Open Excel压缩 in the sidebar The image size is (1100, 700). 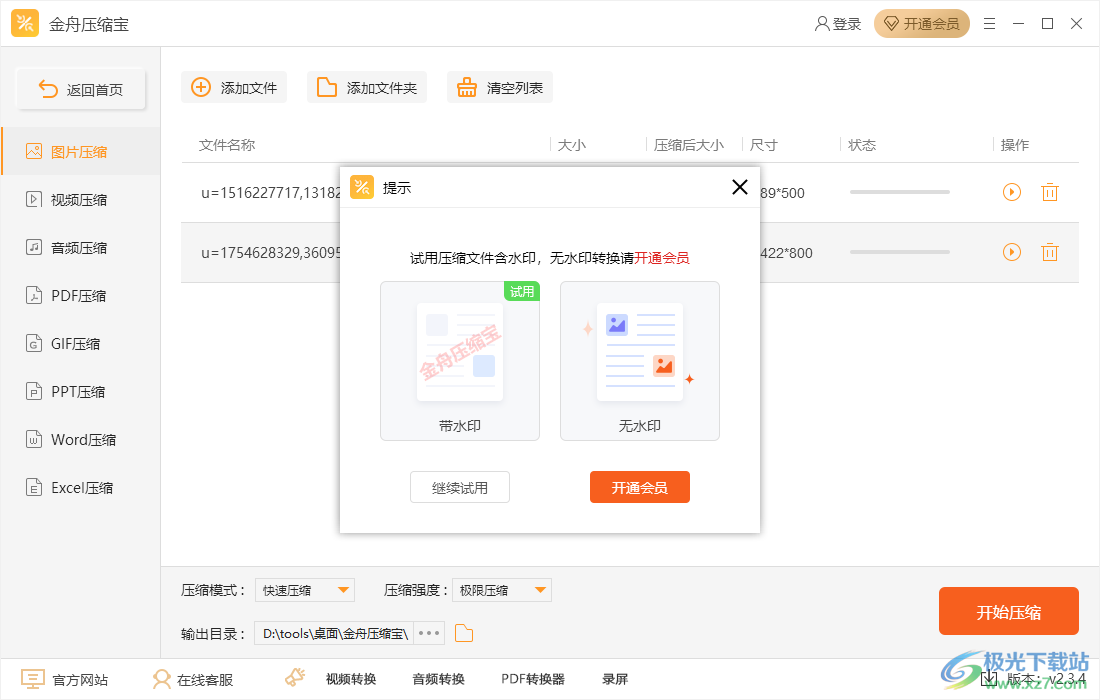pos(81,487)
